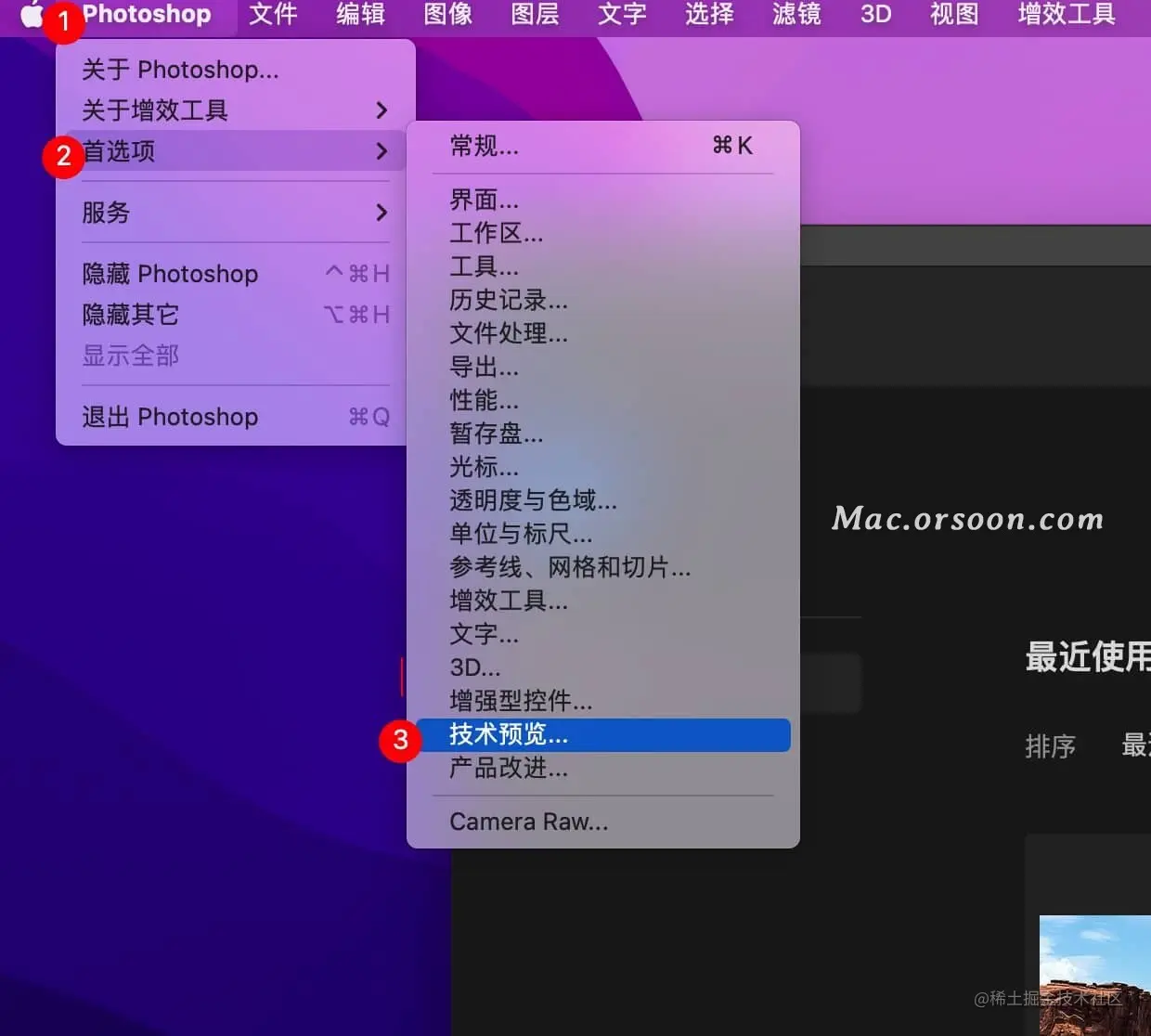The width and height of the screenshot is (1151, 1036).
Task: Open 光标... preferences
Action: [x=603, y=467]
